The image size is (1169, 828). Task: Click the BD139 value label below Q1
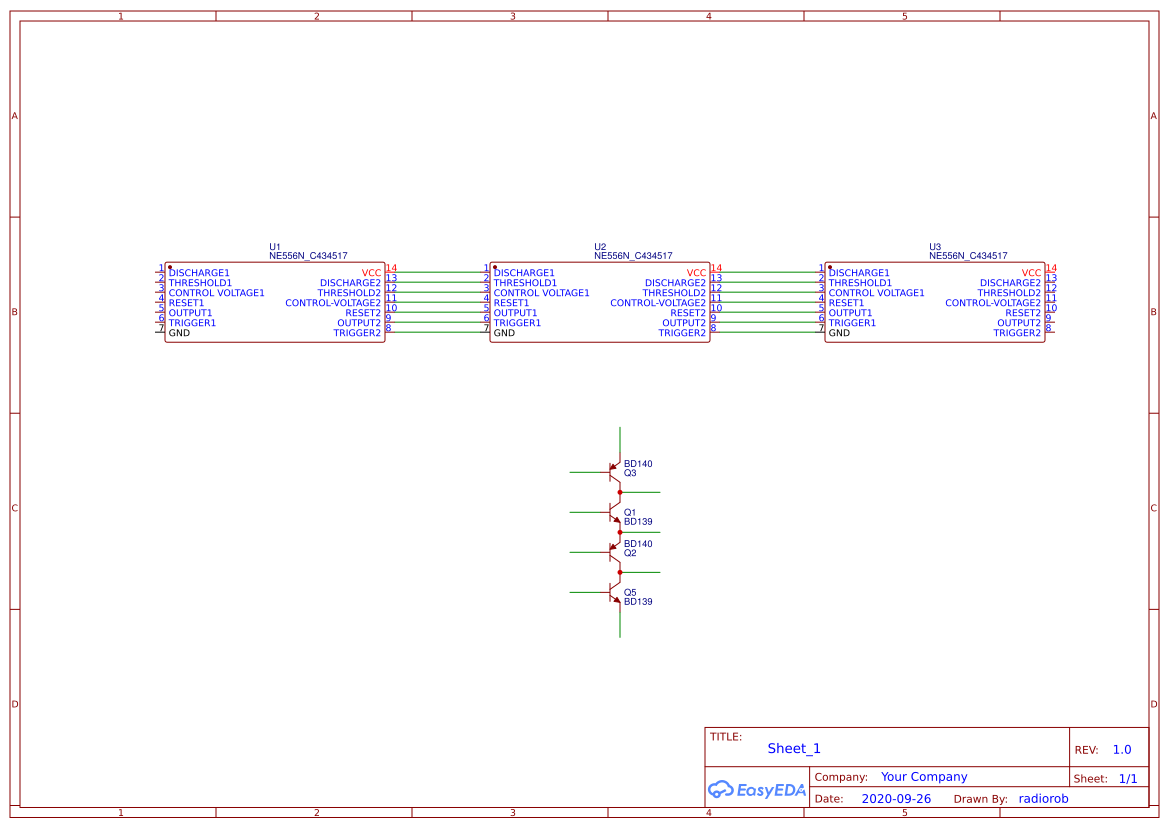[638, 522]
